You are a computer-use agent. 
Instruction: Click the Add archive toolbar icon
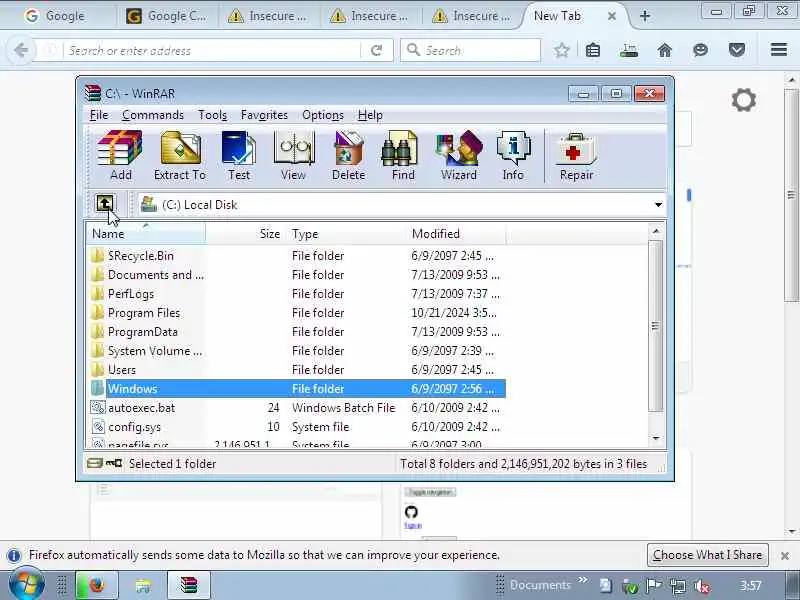click(120, 156)
